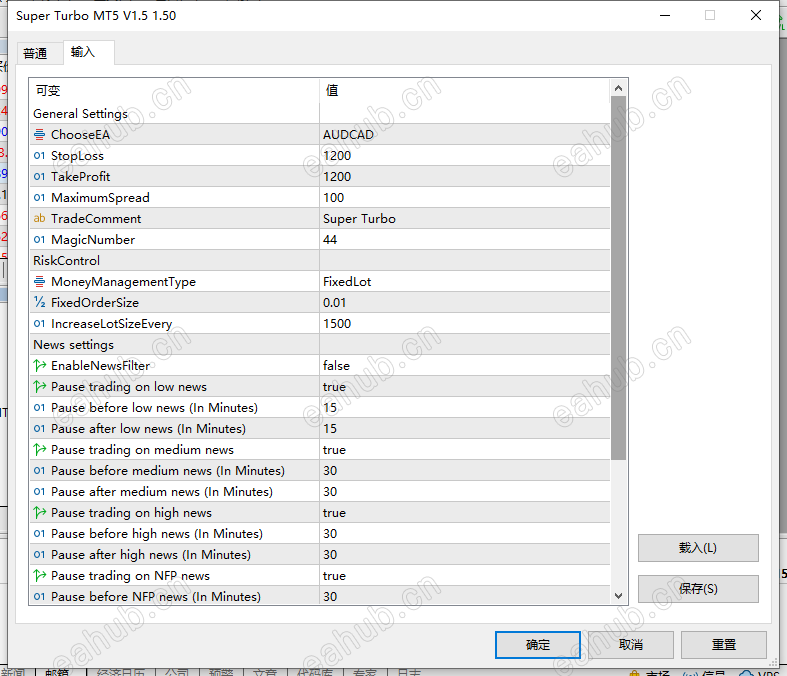Click the 取消 button

630,645
